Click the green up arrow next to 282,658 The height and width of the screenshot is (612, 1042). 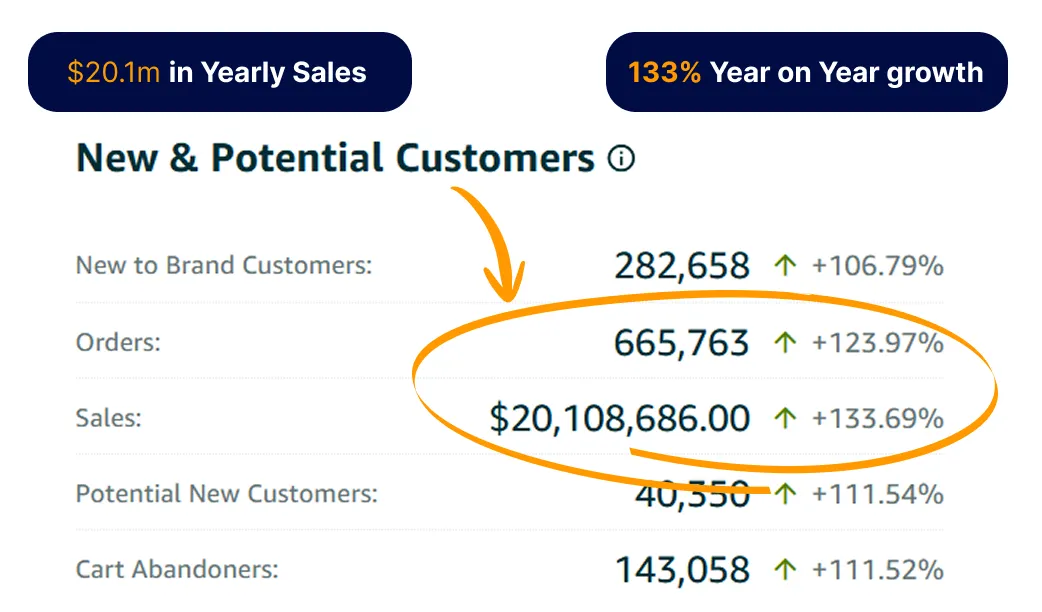pyautogui.click(x=785, y=266)
